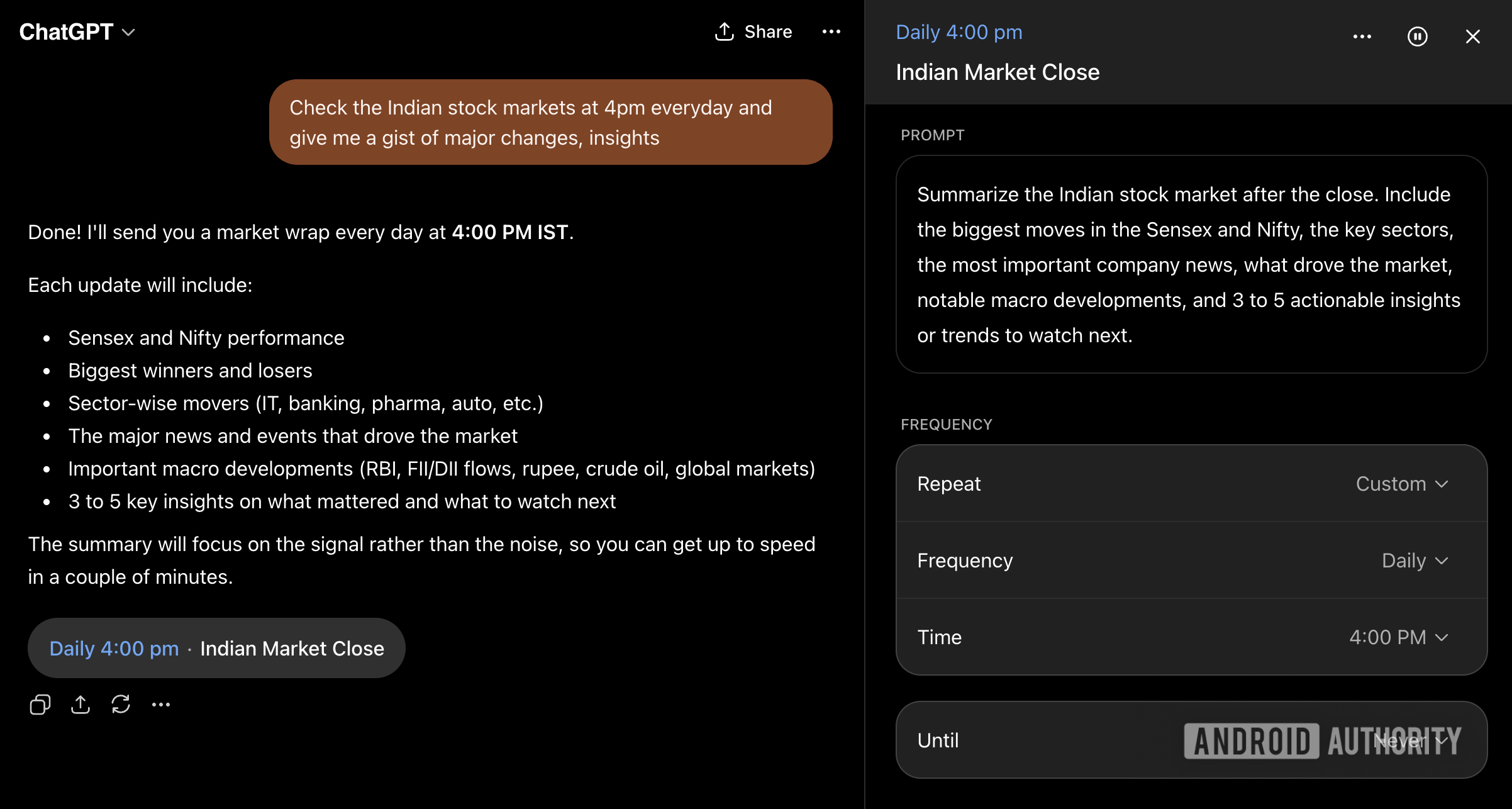Click the Sector-wise movers bullet
This screenshot has width=1512, height=809.
[306, 403]
